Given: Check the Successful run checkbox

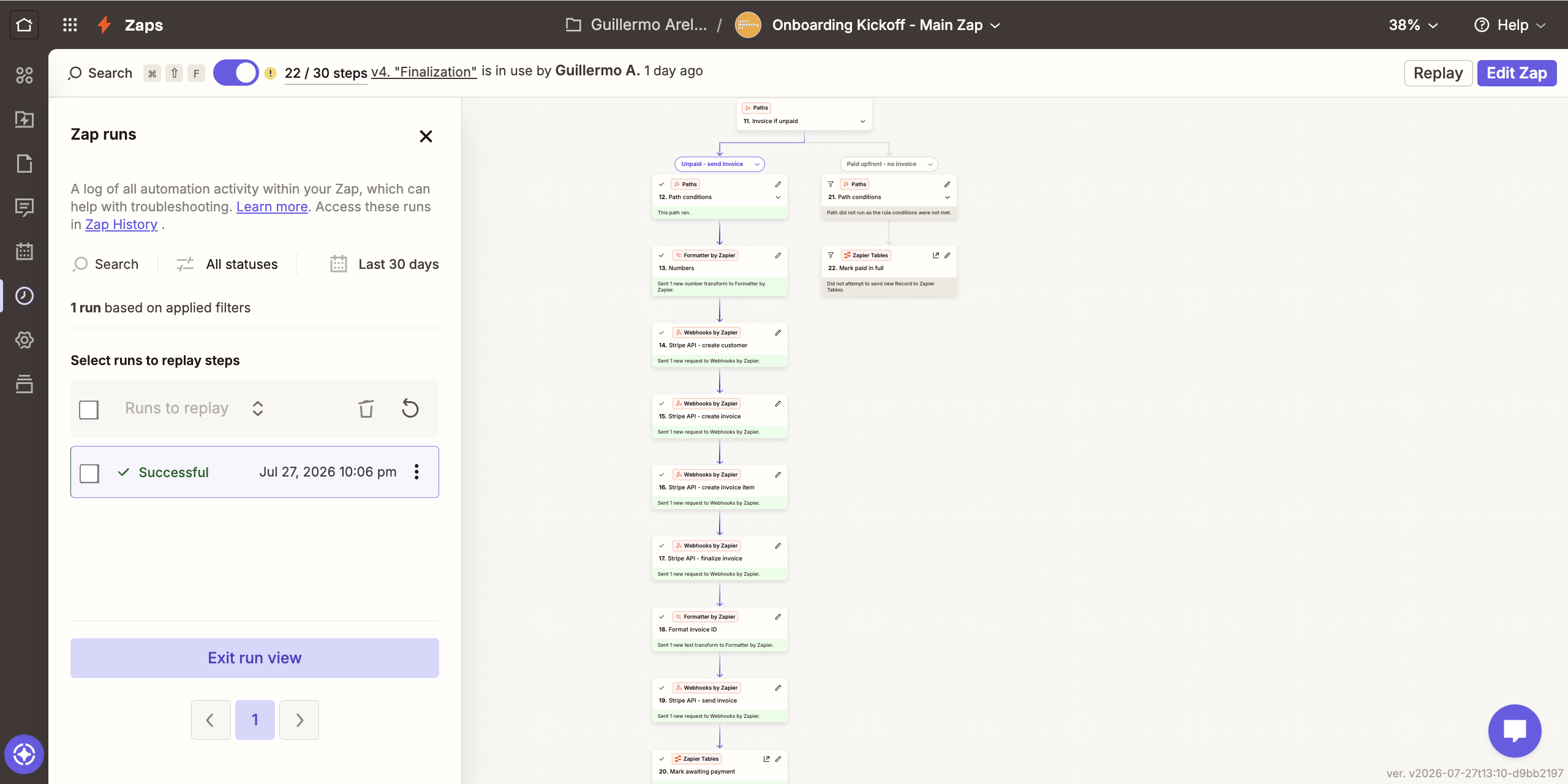Looking at the screenshot, I should point(89,473).
